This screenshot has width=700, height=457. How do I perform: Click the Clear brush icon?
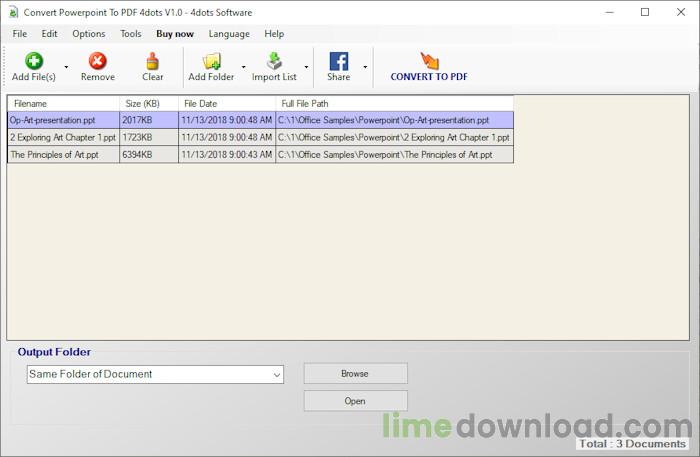tap(152, 61)
